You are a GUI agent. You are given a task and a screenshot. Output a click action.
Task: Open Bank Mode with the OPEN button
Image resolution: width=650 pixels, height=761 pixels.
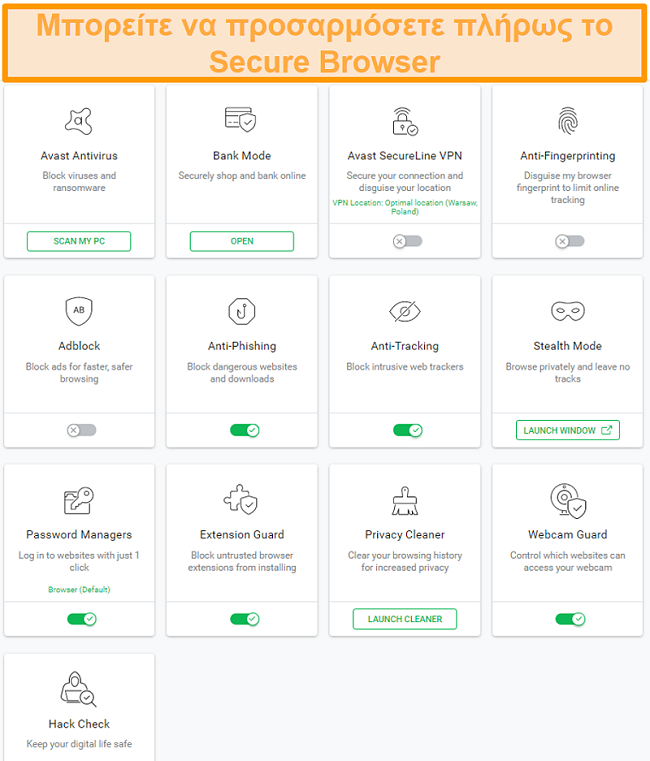coord(242,241)
